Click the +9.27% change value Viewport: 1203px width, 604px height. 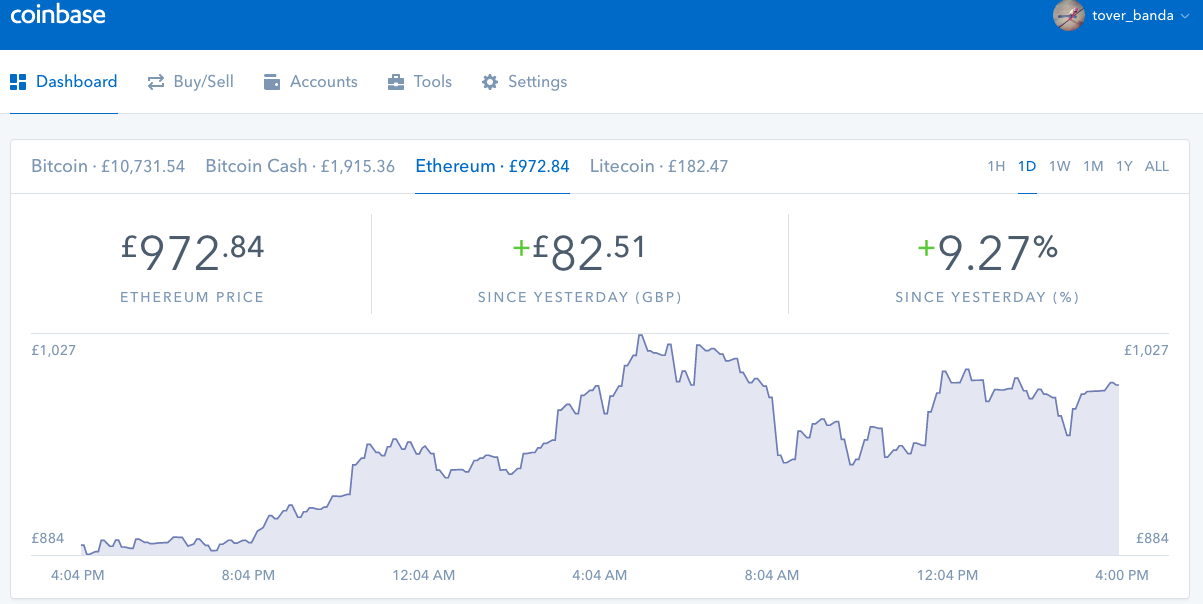pos(988,253)
